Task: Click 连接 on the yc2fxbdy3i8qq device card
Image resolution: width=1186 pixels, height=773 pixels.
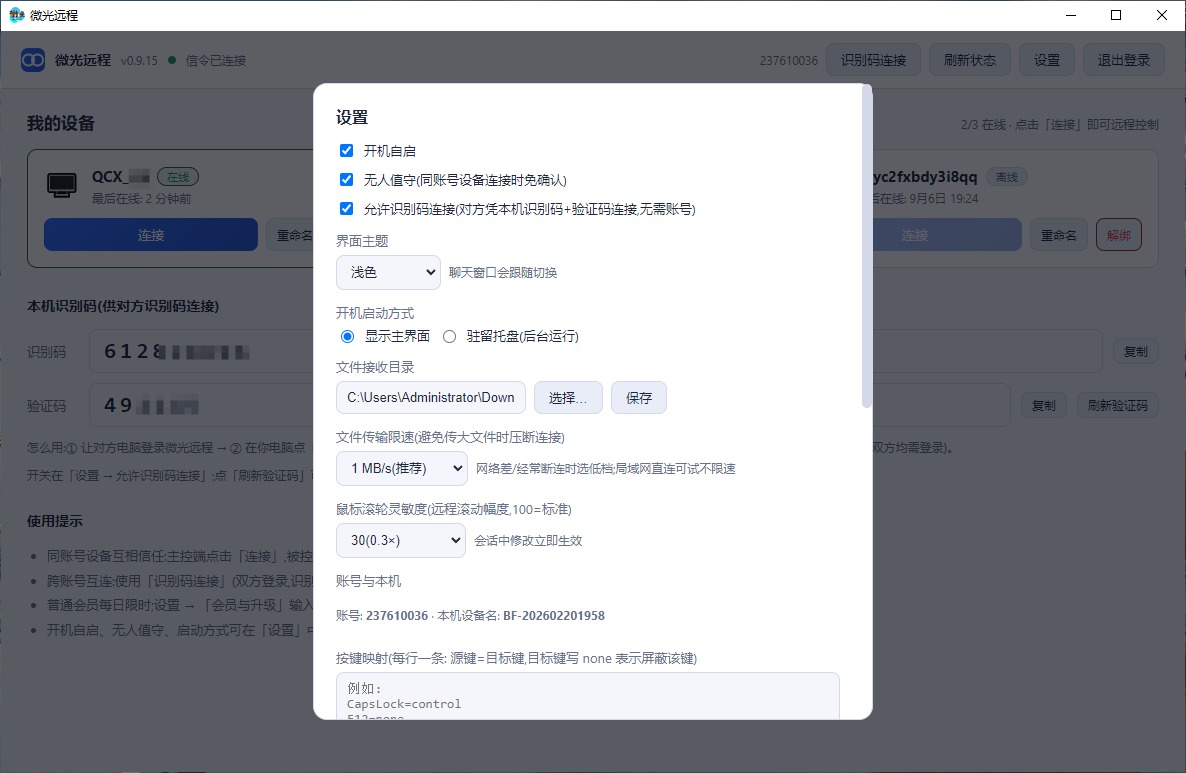Action: (x=946, y=234)
